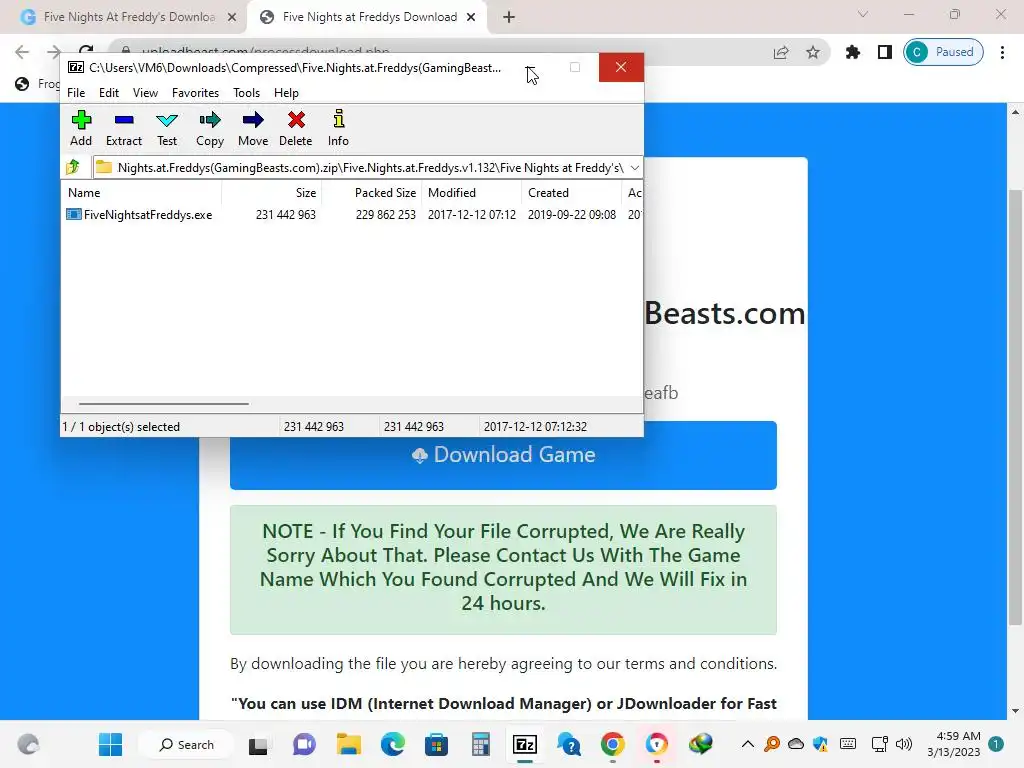1024x768 pixels.
Task: Open notification center badge
Action: click(996, 744)
